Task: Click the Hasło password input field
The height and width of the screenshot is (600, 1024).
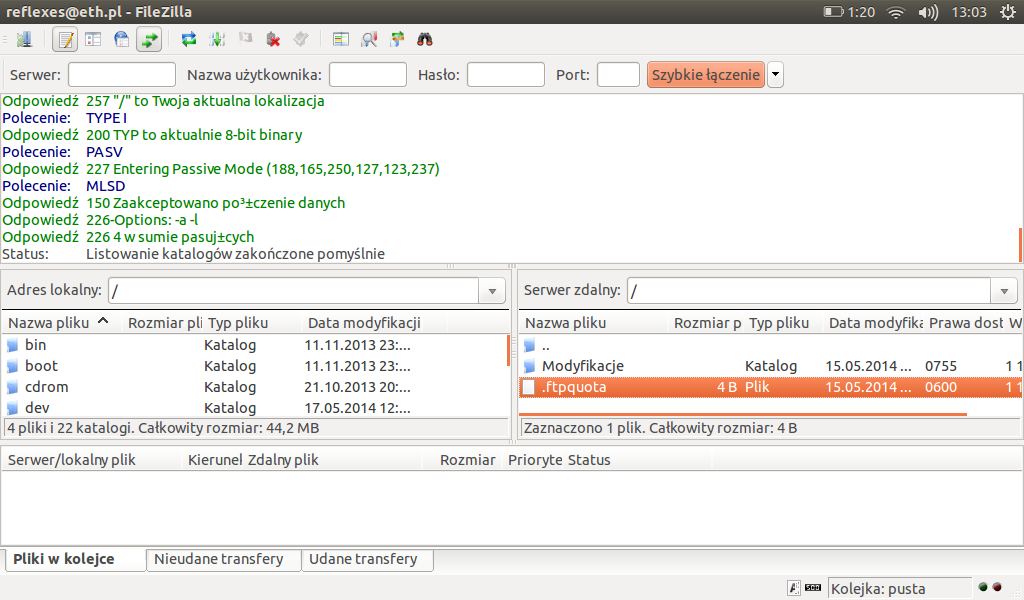Action: pos(505,75)
